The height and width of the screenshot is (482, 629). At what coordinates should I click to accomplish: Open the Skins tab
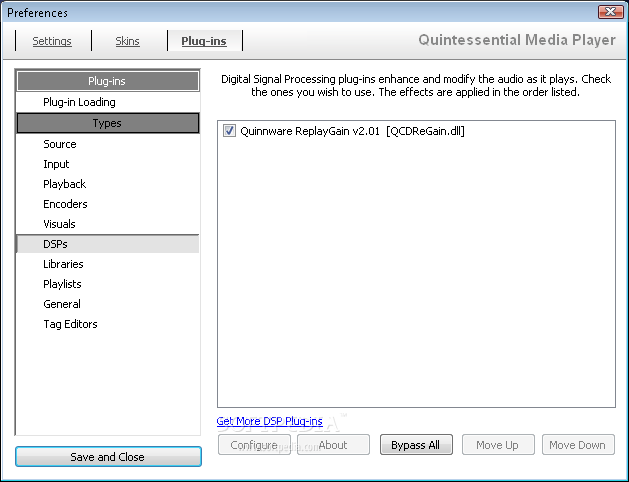[128, 41]
